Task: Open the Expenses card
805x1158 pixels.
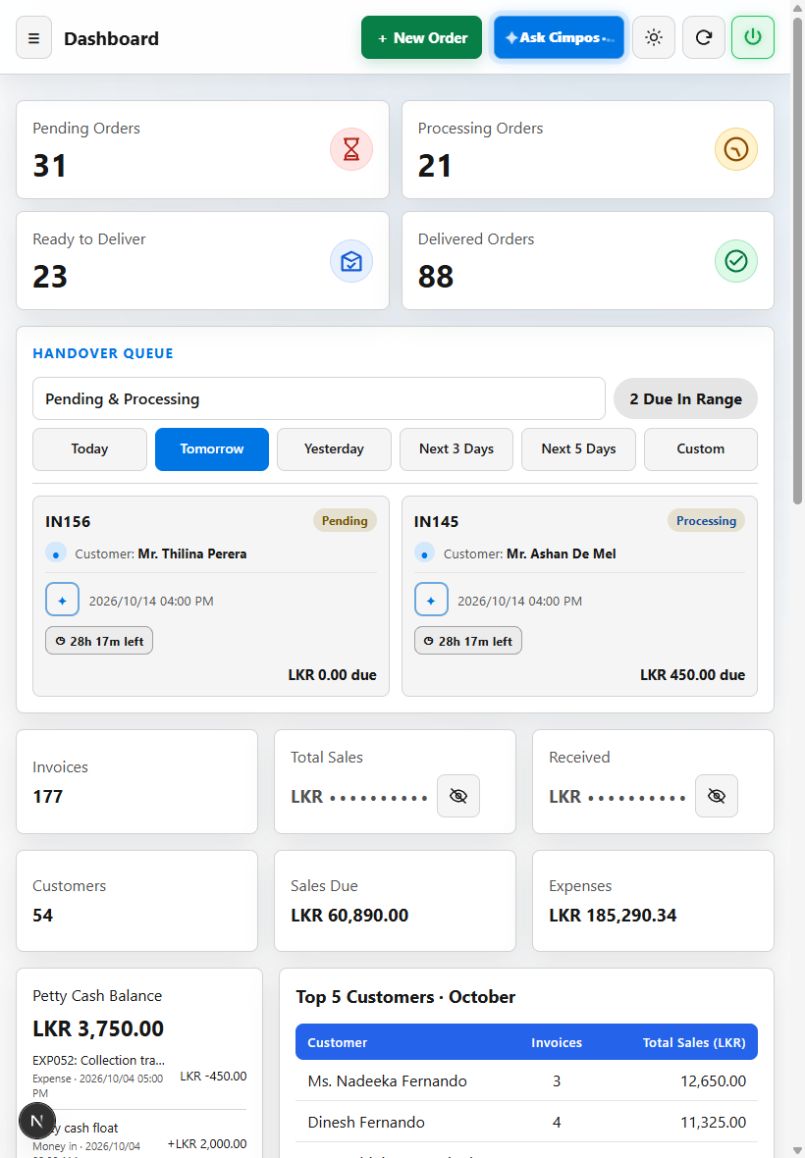Action: pyautogui.click(x=653, y=901)
